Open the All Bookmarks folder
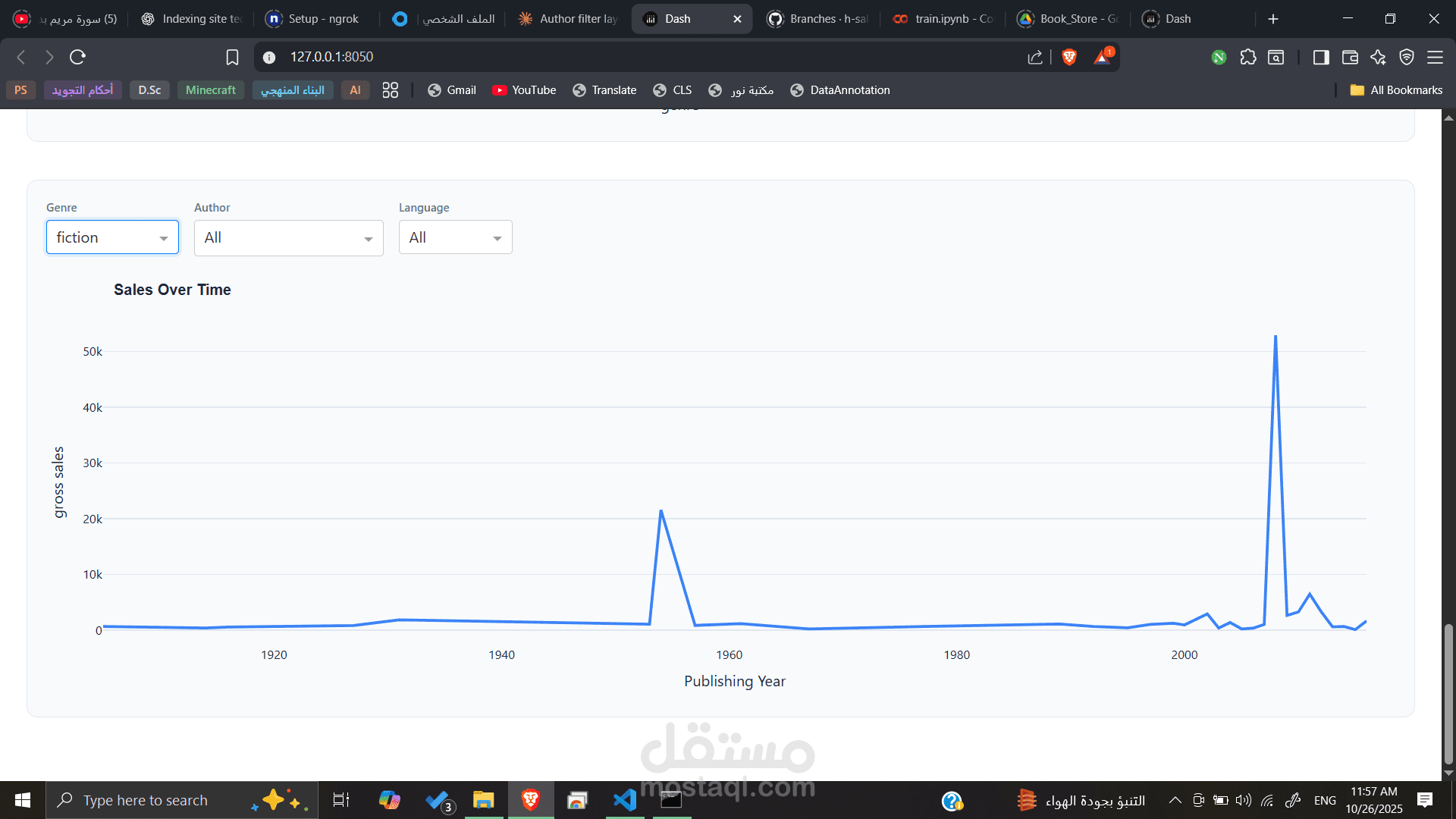The height and width of the screenshot is (819, 1456). 1396,90
